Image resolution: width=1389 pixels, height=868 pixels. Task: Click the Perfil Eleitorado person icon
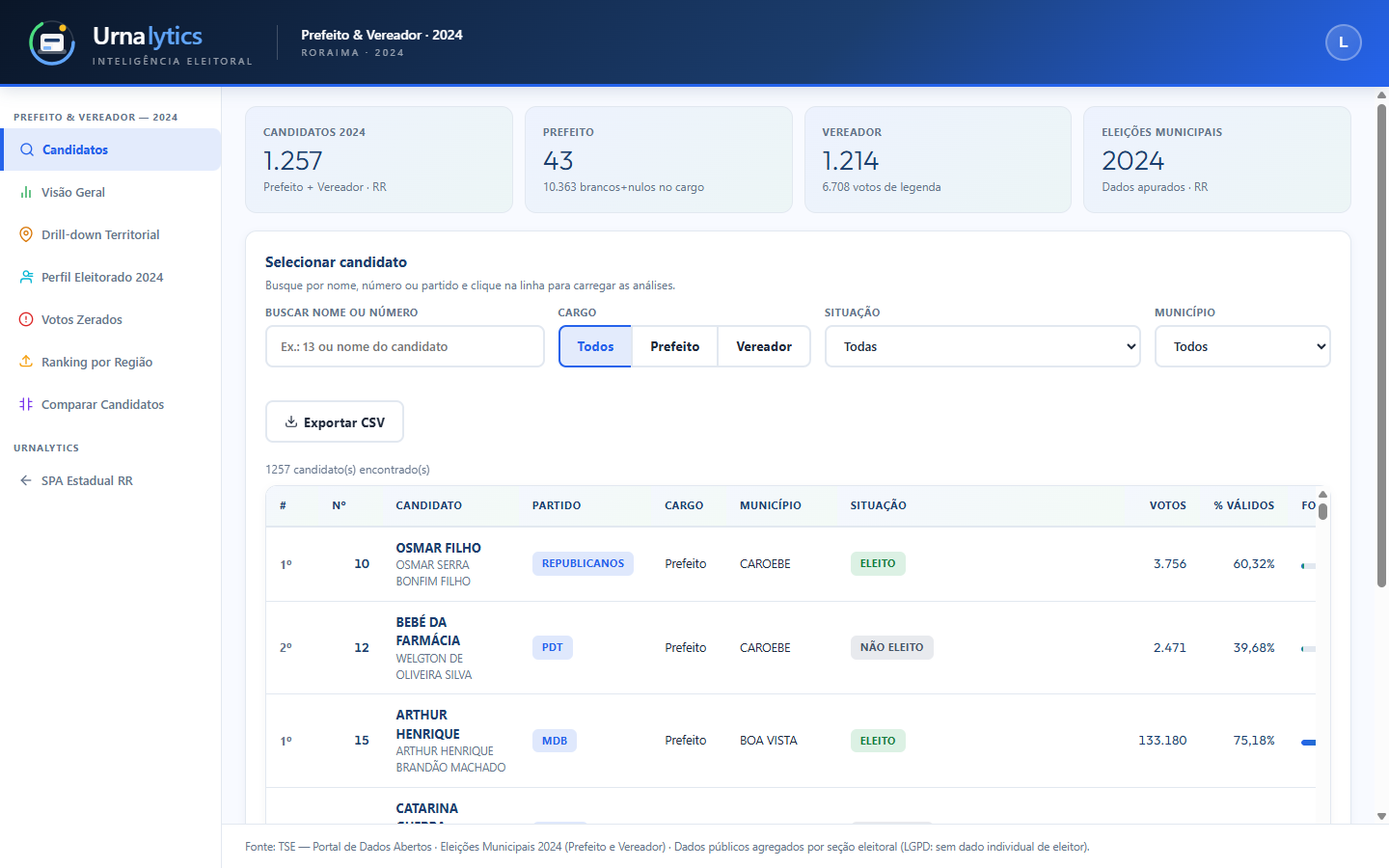pyautogui.click(x=26, y=277)
